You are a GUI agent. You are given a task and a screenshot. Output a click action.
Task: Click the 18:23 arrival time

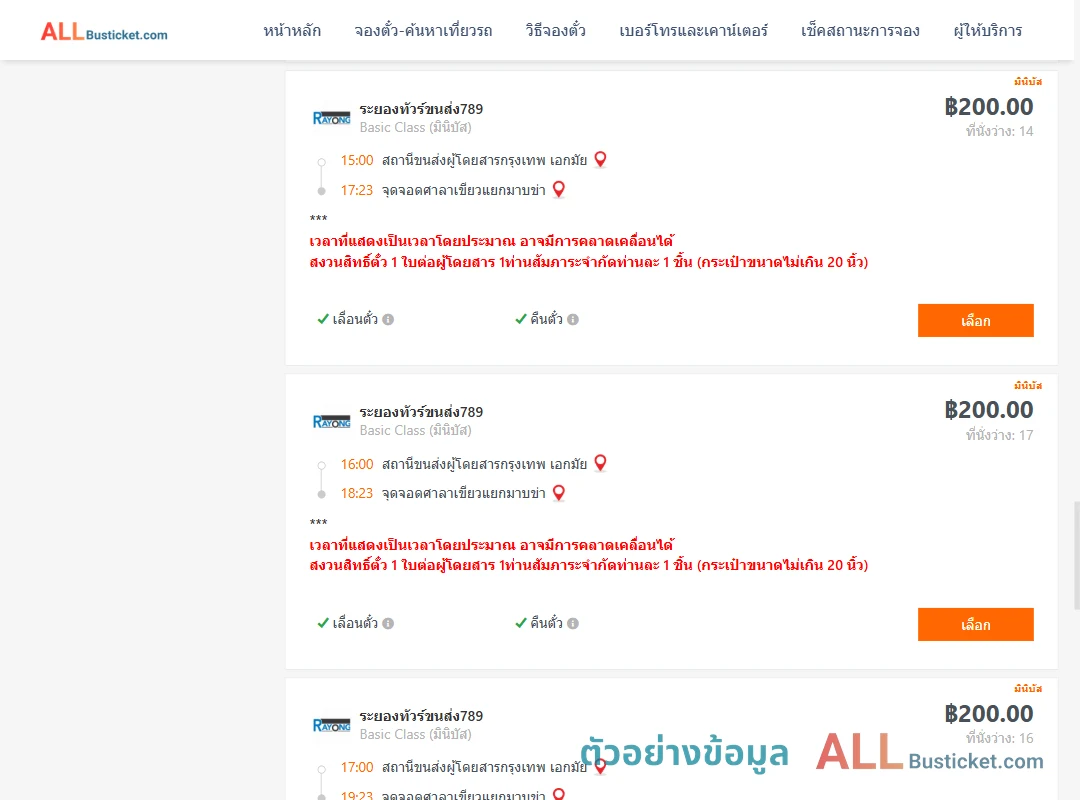coord(357,493)
